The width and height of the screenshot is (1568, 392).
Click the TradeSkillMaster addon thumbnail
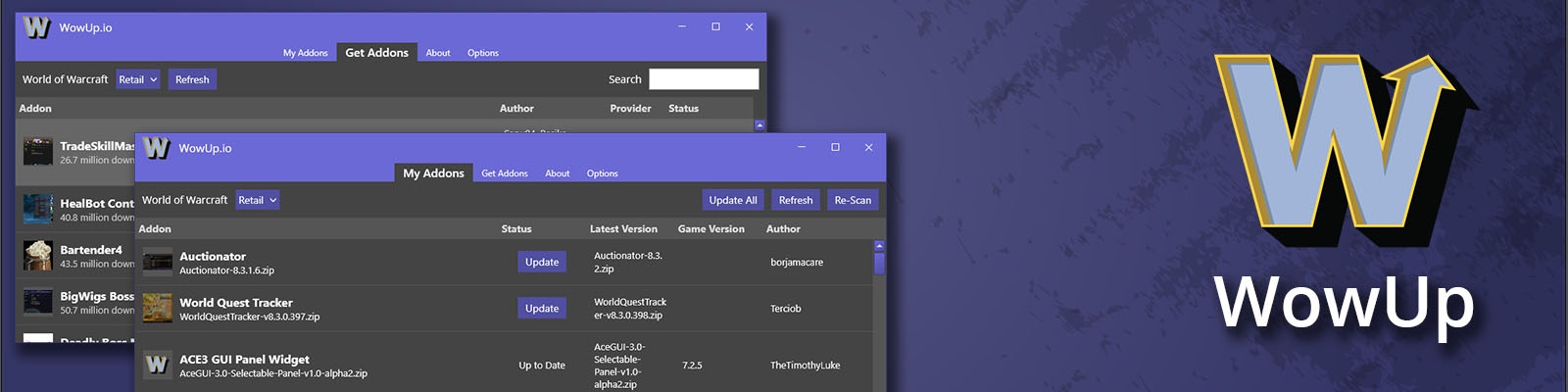tap(38, 151)
